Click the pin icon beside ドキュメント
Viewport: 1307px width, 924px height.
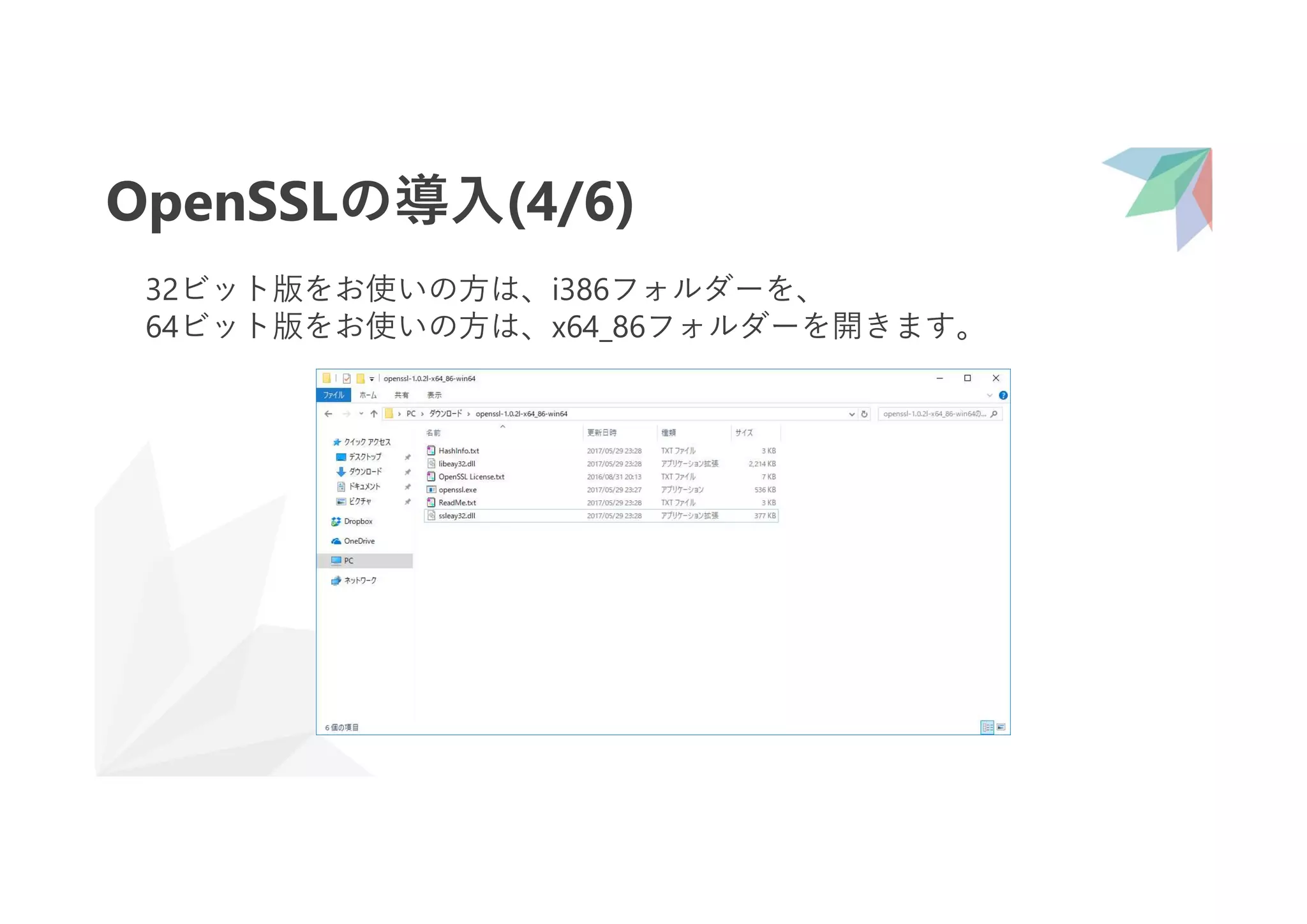click(407, 486)
